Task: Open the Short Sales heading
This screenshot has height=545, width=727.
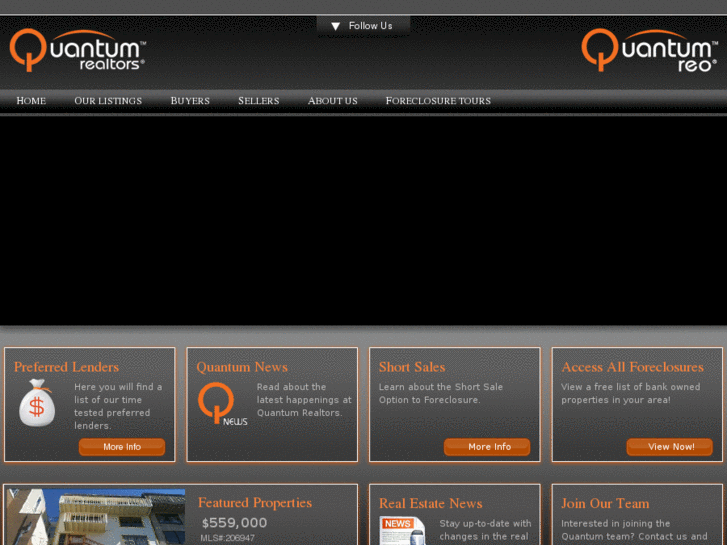Action: [412, 367]
